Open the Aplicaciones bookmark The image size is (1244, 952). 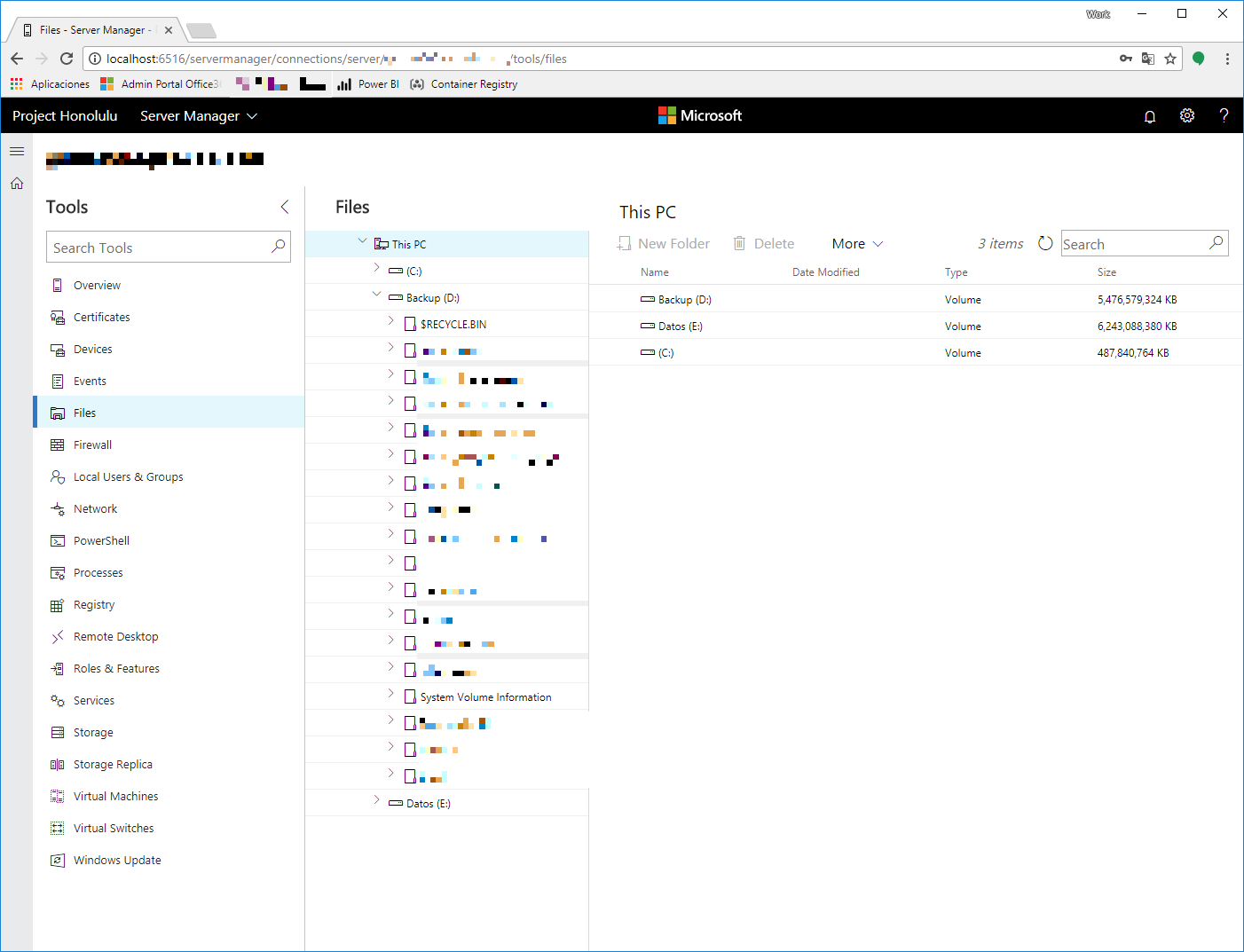point(51,84)
